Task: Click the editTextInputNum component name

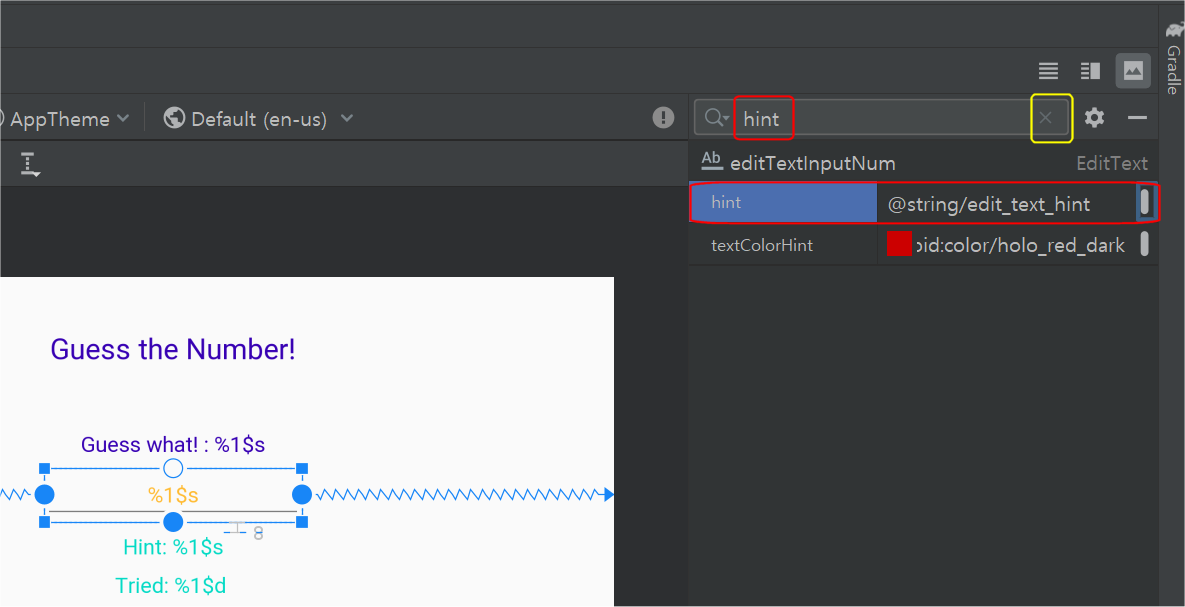Action: 812,163
